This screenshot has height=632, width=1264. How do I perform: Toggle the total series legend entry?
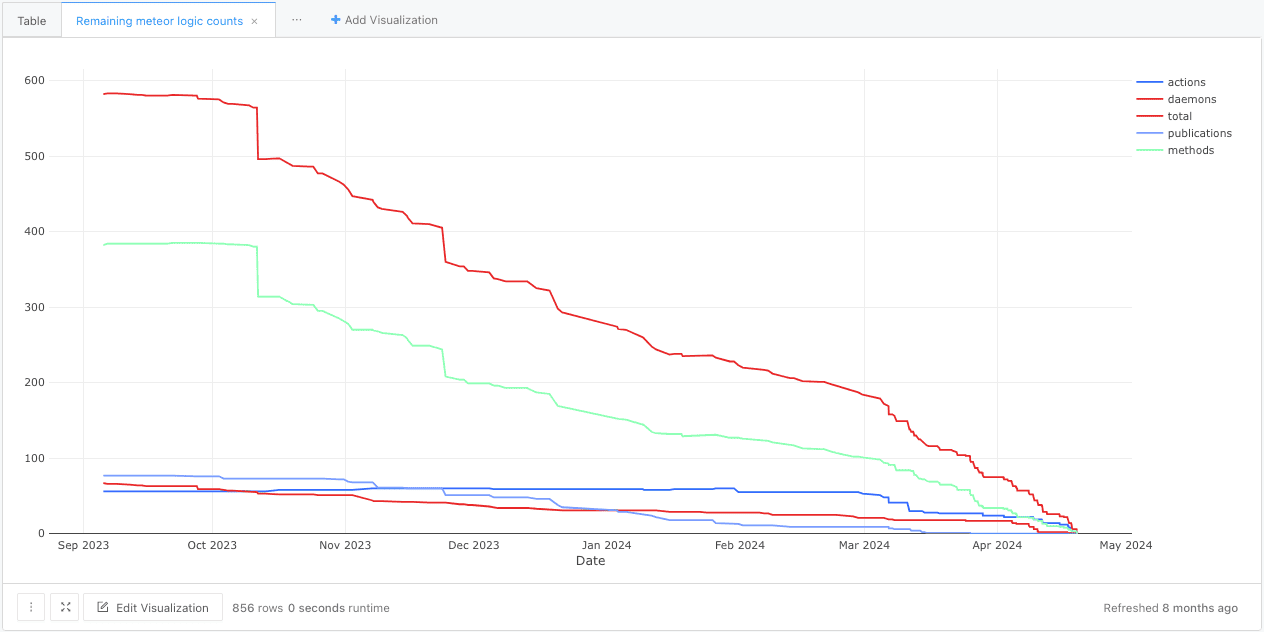coord(1179,116)
